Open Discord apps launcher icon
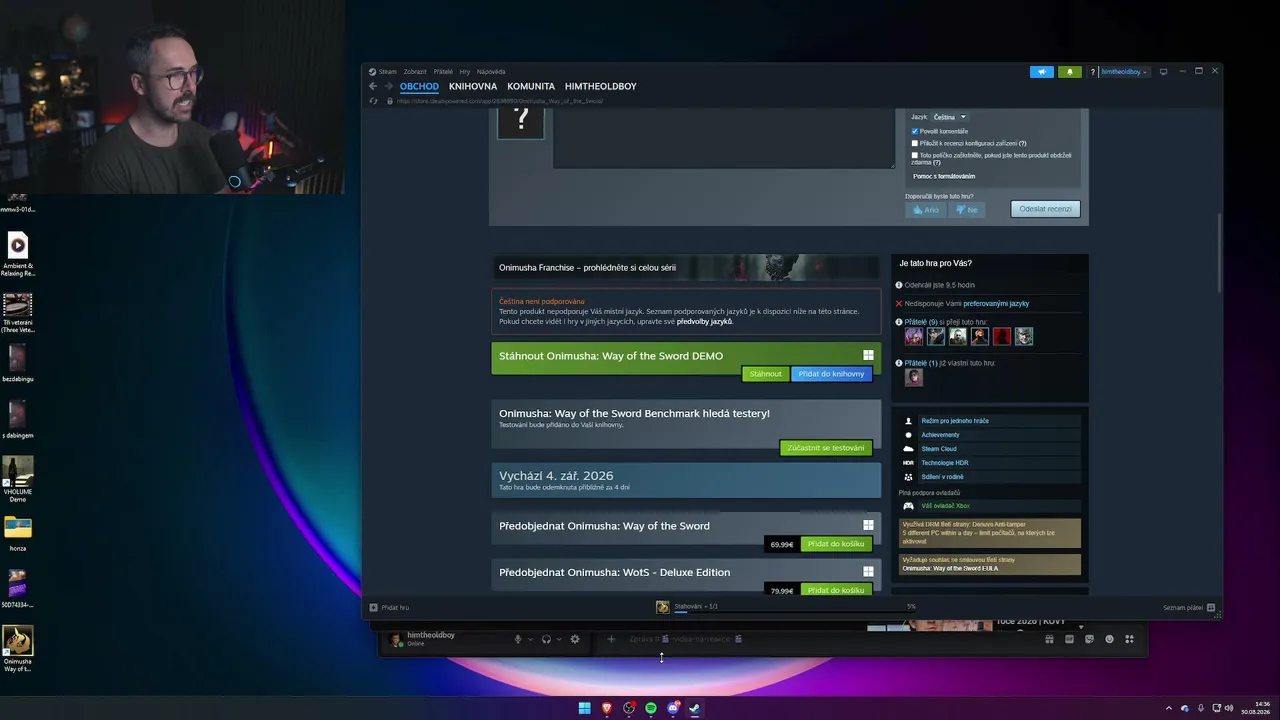 pyautogui.click(x=1129, y=639)
